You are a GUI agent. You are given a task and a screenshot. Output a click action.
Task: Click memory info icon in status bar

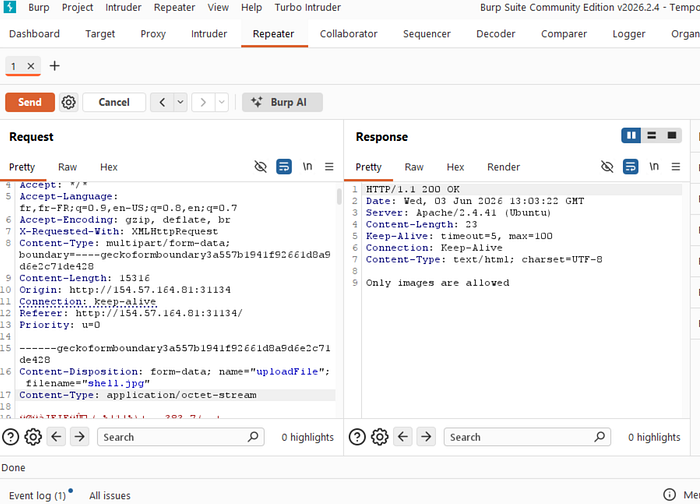point(669,494)
